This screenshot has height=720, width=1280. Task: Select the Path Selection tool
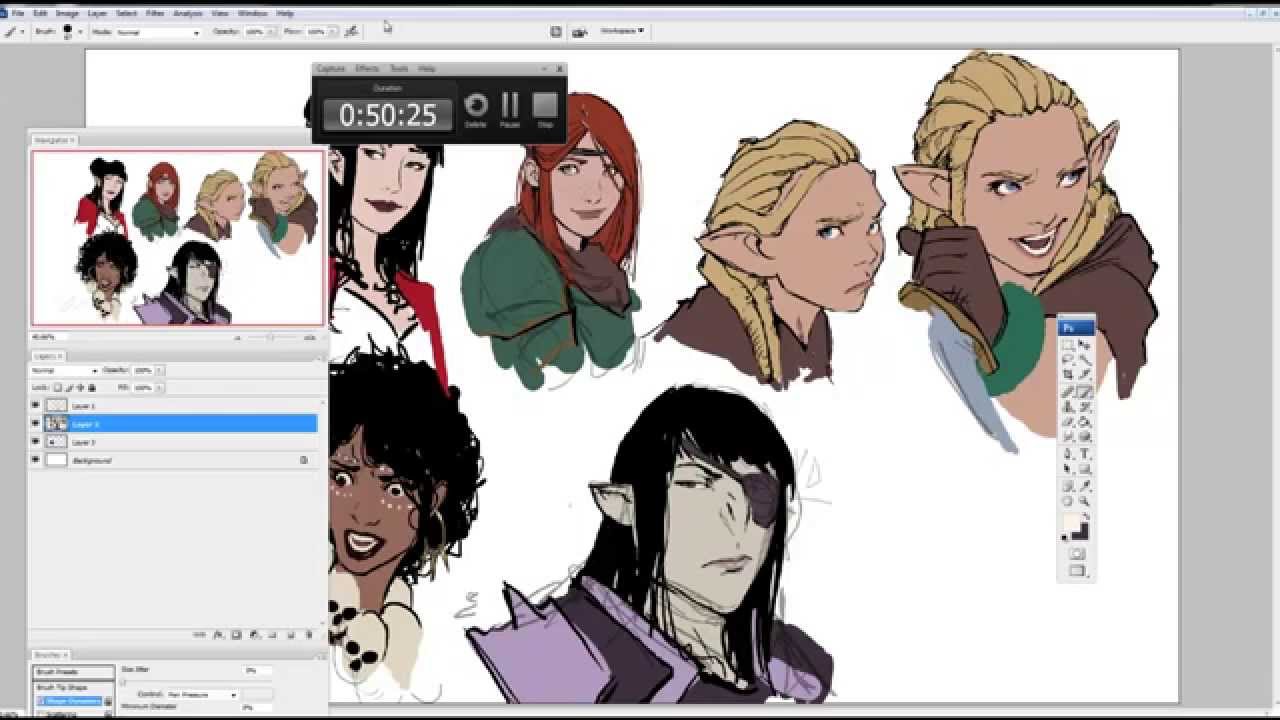[1068, 469]
